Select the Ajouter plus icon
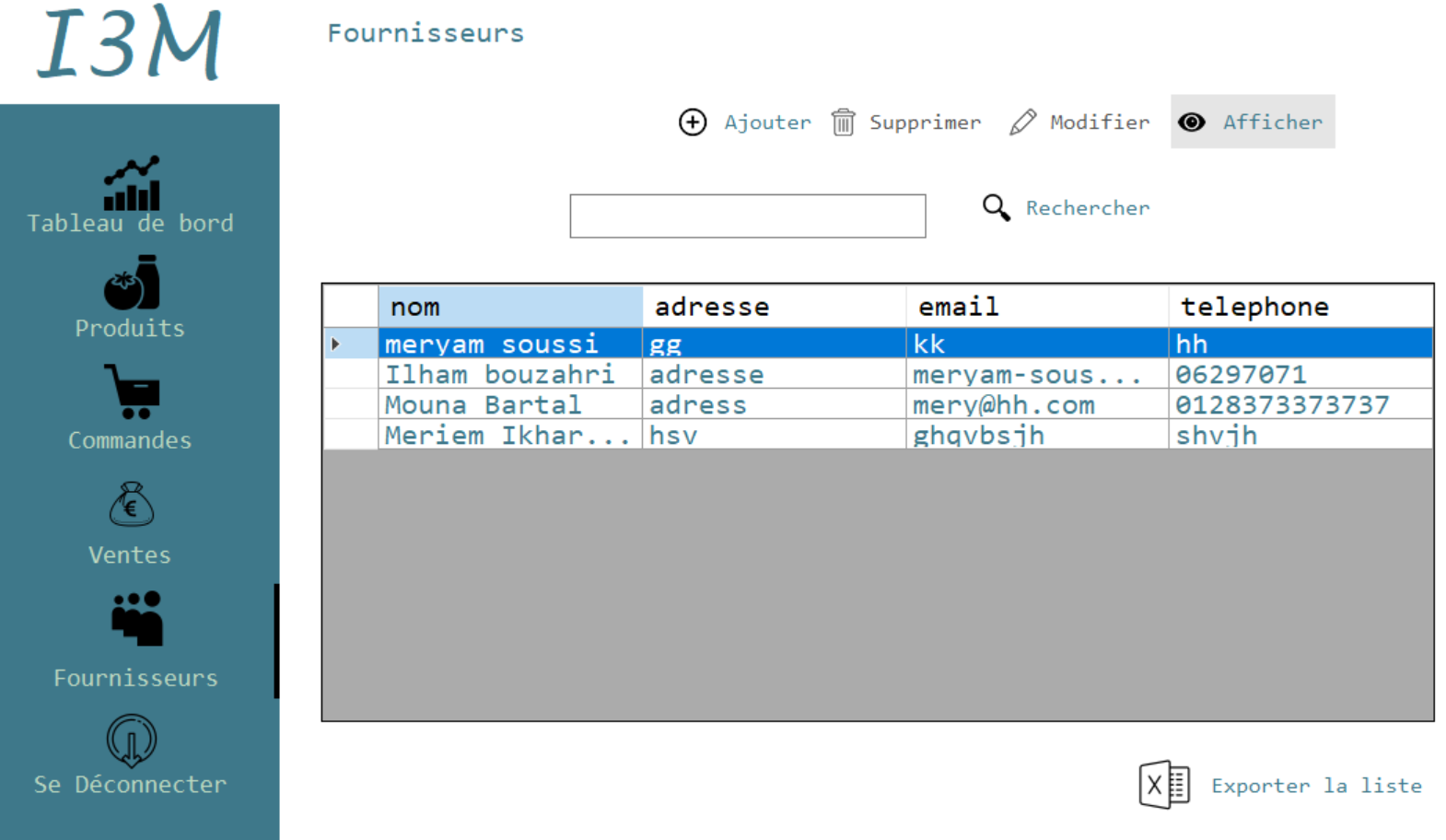This screenshot has width=1446, height=840. click(x=693, y=122)
